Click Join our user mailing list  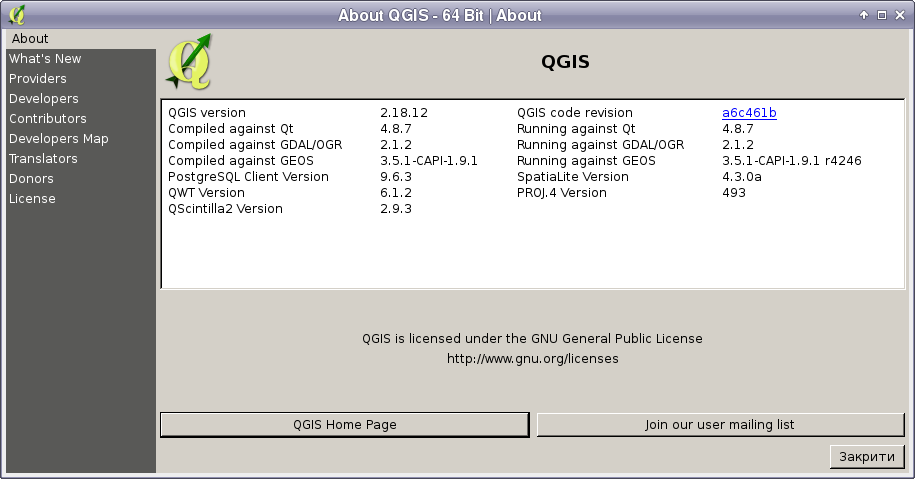720,425
